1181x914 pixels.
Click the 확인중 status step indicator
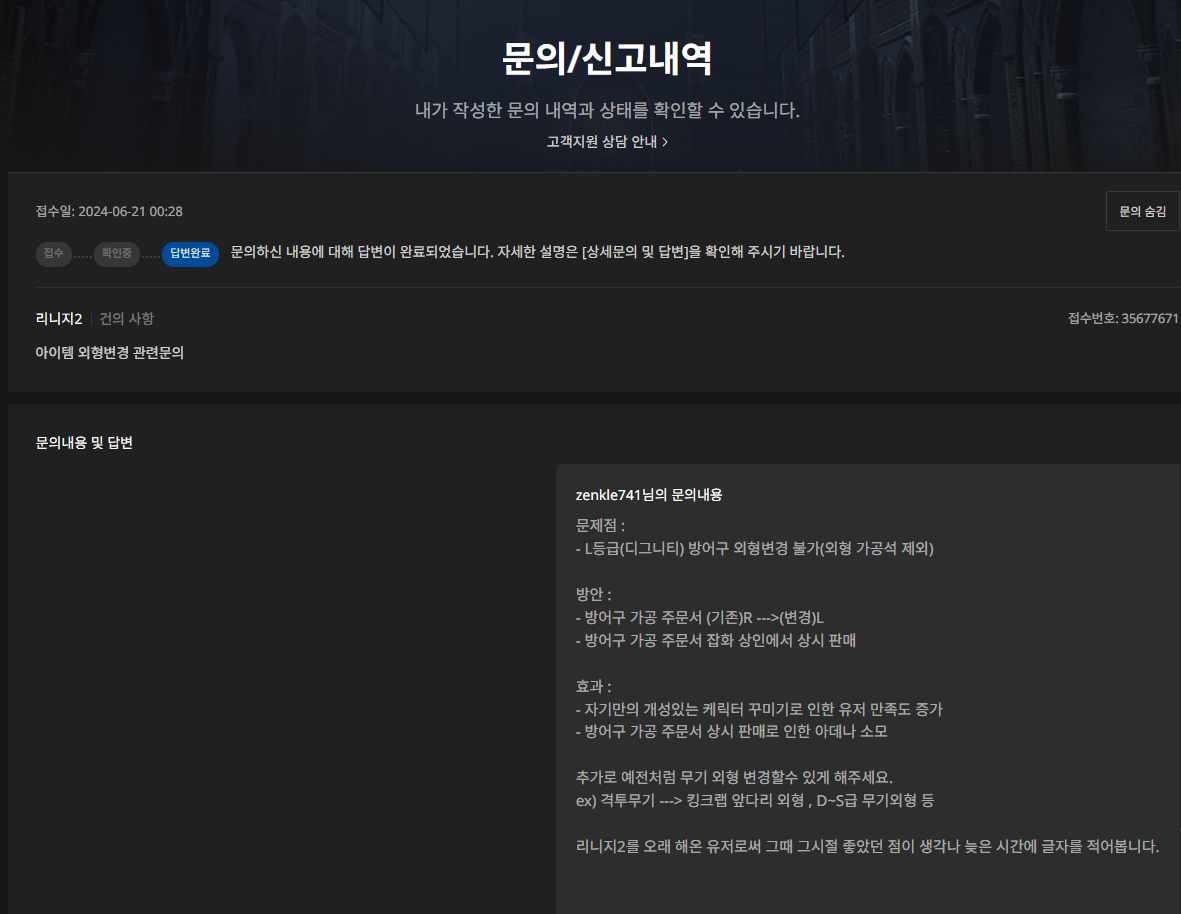pos(117,254)
